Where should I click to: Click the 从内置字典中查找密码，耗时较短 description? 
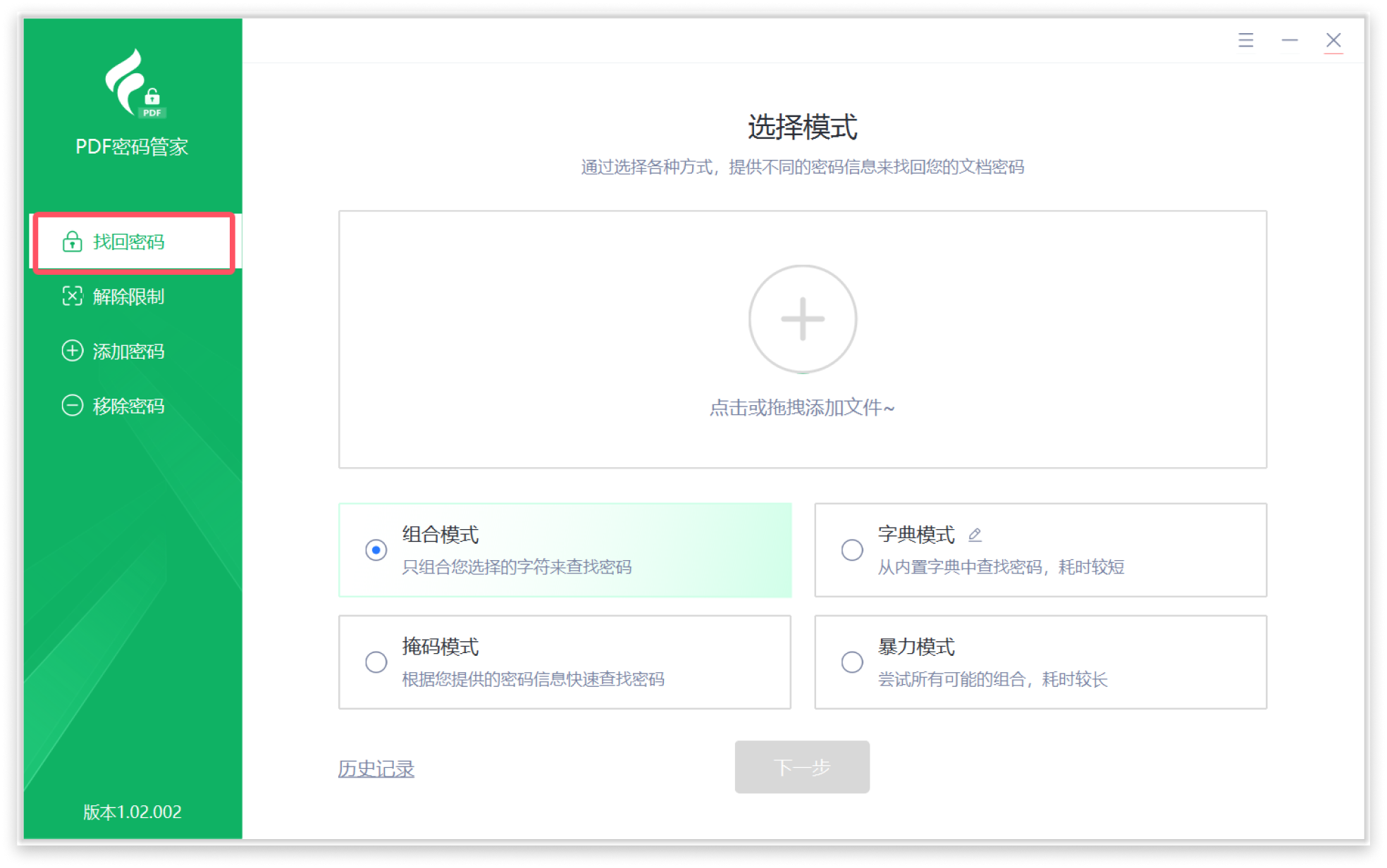(x=1001, y=567)
